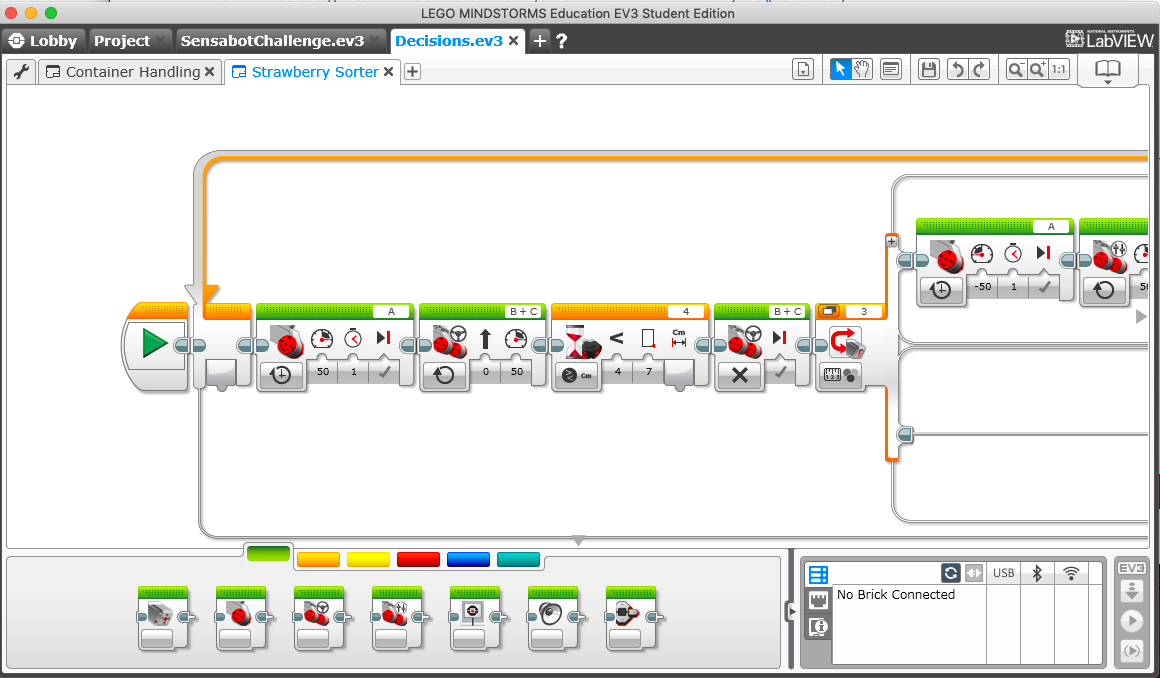Edit steering value 0 on Move Steering block

(x=485, y=372)
